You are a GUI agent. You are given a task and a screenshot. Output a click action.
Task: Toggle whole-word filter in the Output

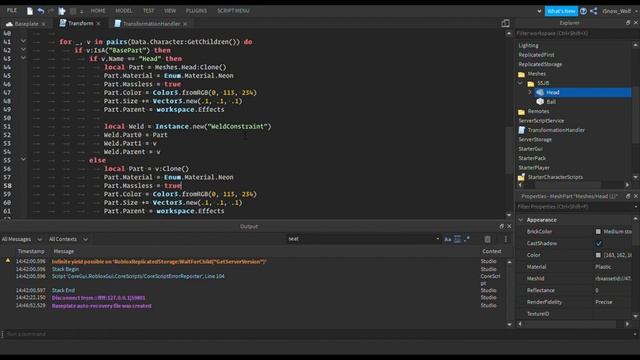458,239
